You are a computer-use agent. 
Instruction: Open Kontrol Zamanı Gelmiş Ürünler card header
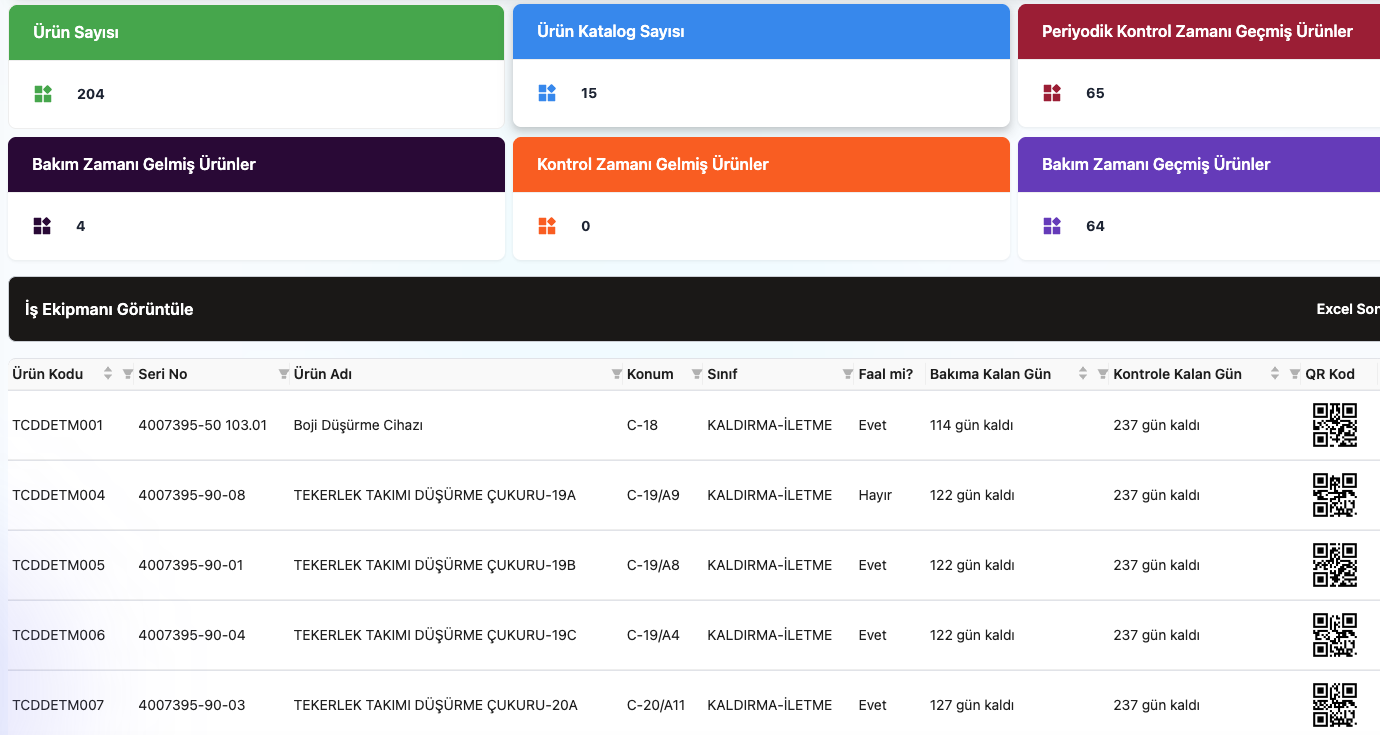click(x=761, y=164)
